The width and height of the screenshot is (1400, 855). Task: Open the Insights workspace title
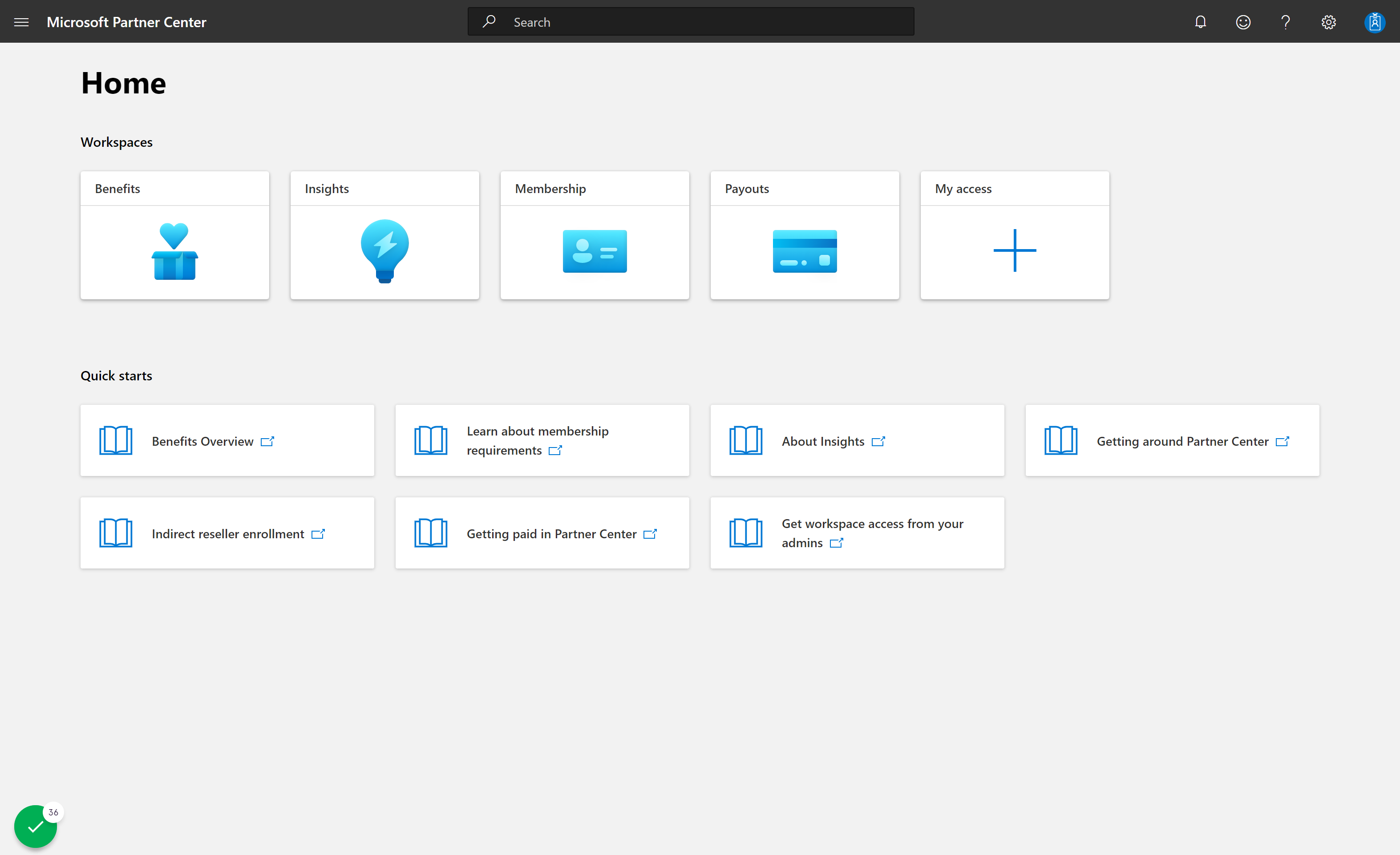pos(327,189)
